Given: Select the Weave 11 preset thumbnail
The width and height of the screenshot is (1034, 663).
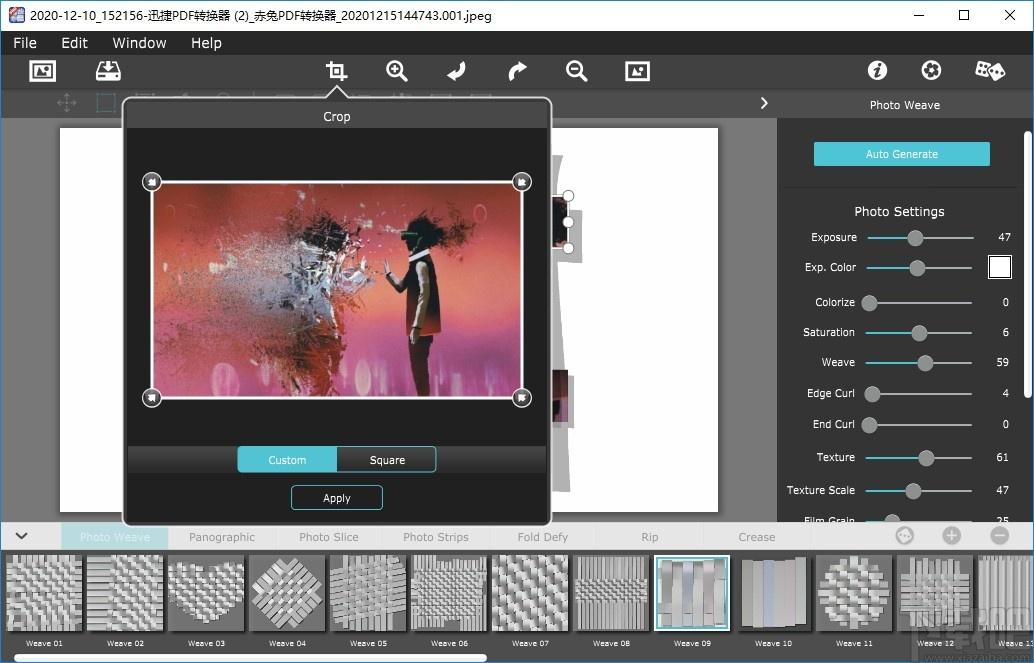Looking at the screenshot, I should pyautogui.click(x=854, y=593).
